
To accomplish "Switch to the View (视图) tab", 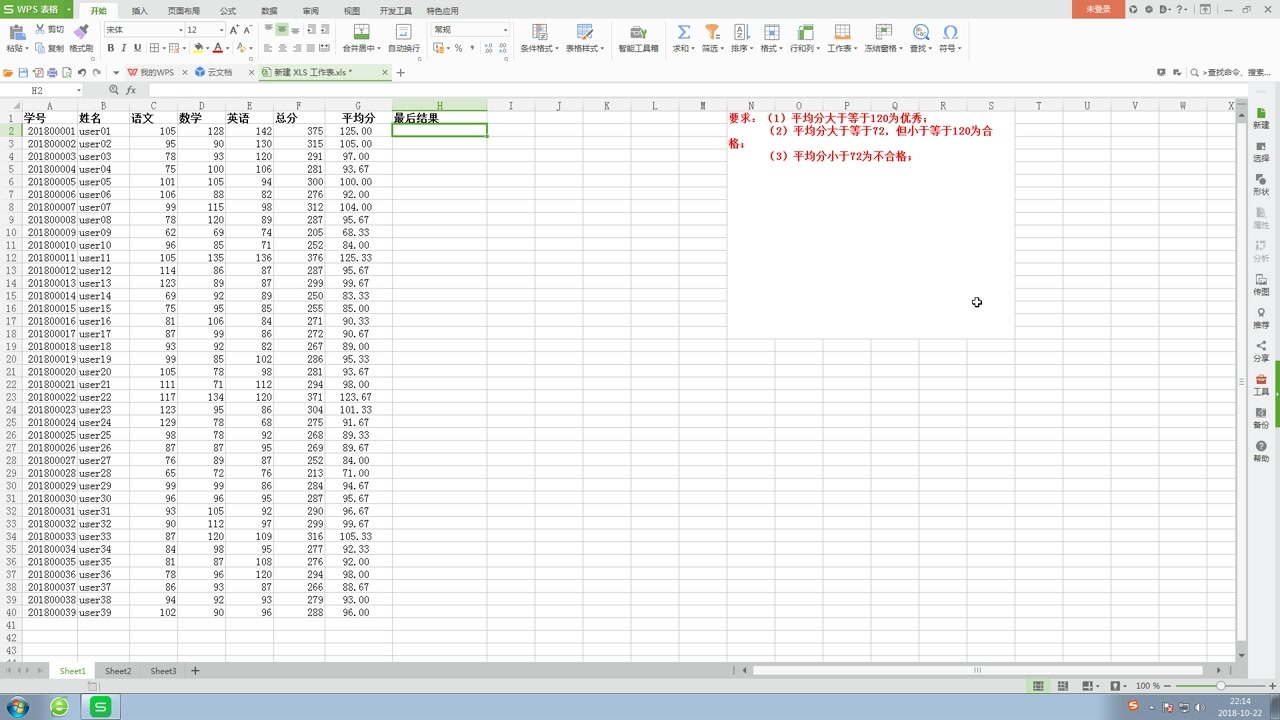I will [352, 11].
